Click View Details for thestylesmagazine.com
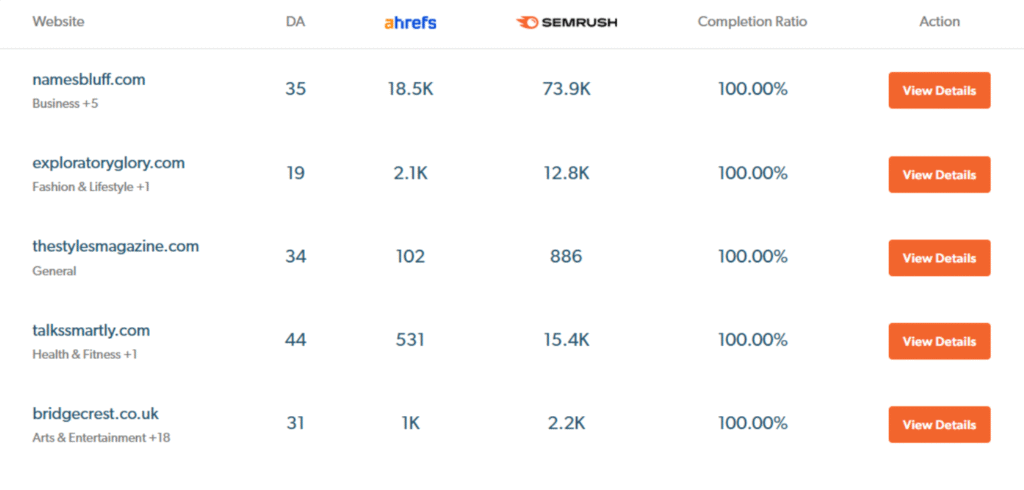This screenshot has height=490, width=1024. tap(939, 258)
